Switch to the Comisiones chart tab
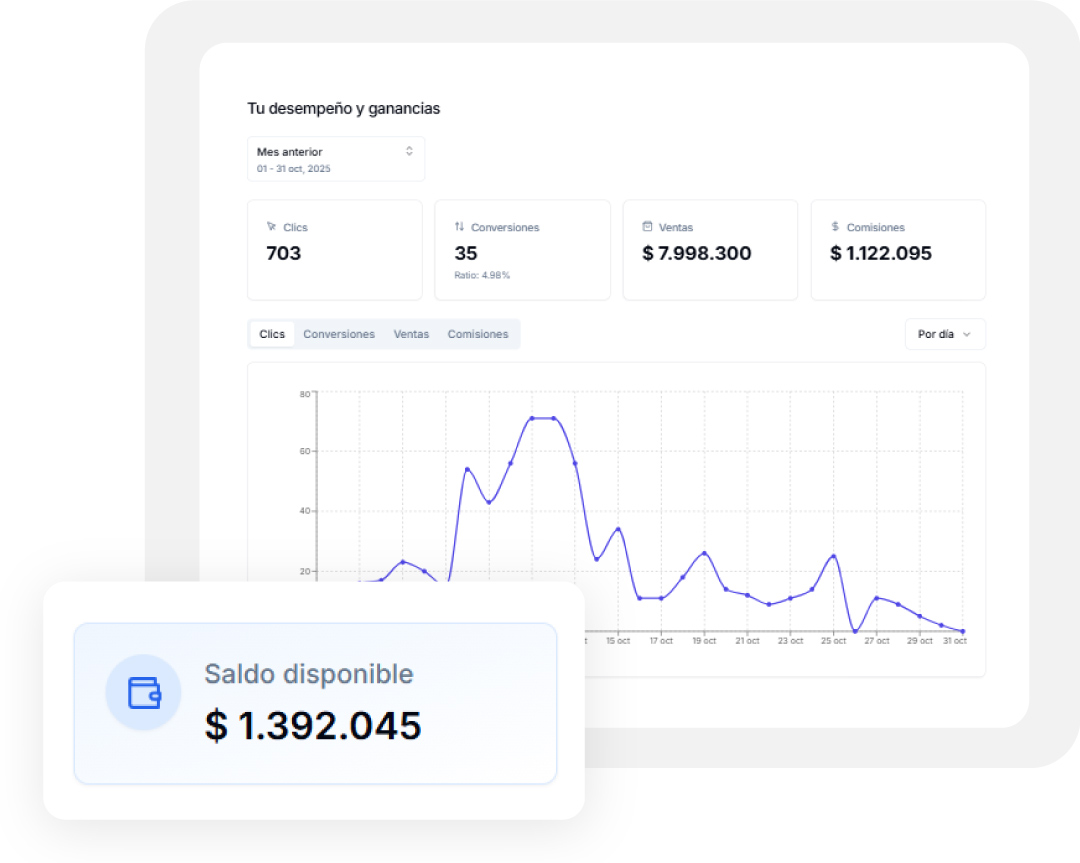1080x863 pixels. tap(477, 334)
